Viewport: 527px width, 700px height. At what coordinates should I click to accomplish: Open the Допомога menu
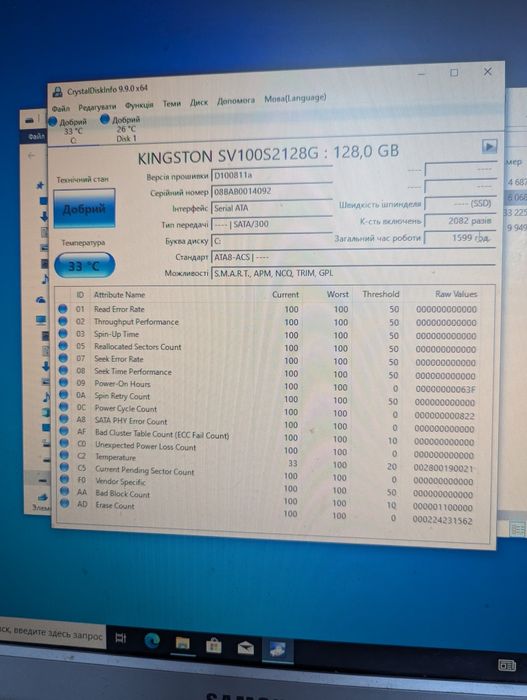click(236, 100)
